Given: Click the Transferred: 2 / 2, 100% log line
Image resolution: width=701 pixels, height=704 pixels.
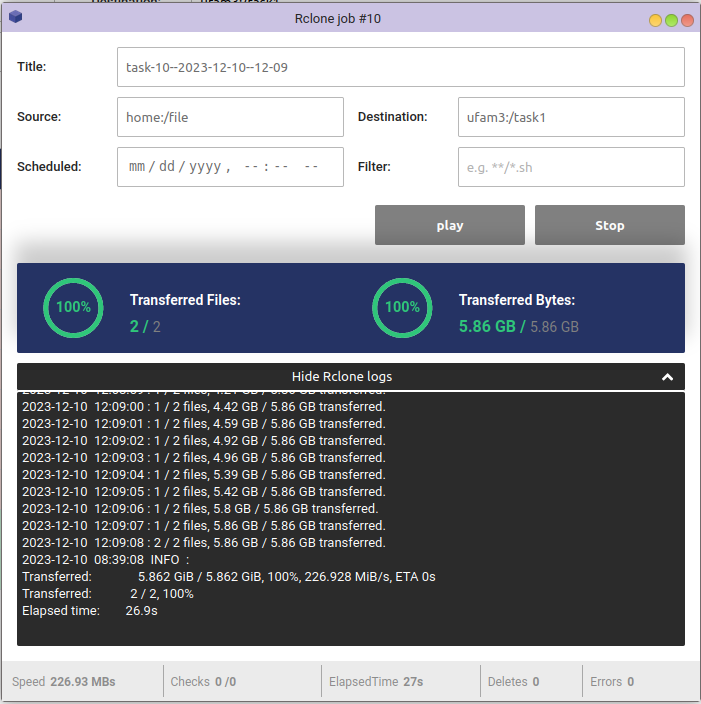Looking at the screenshot, I should pyautogui.click(x=108, y=594).
